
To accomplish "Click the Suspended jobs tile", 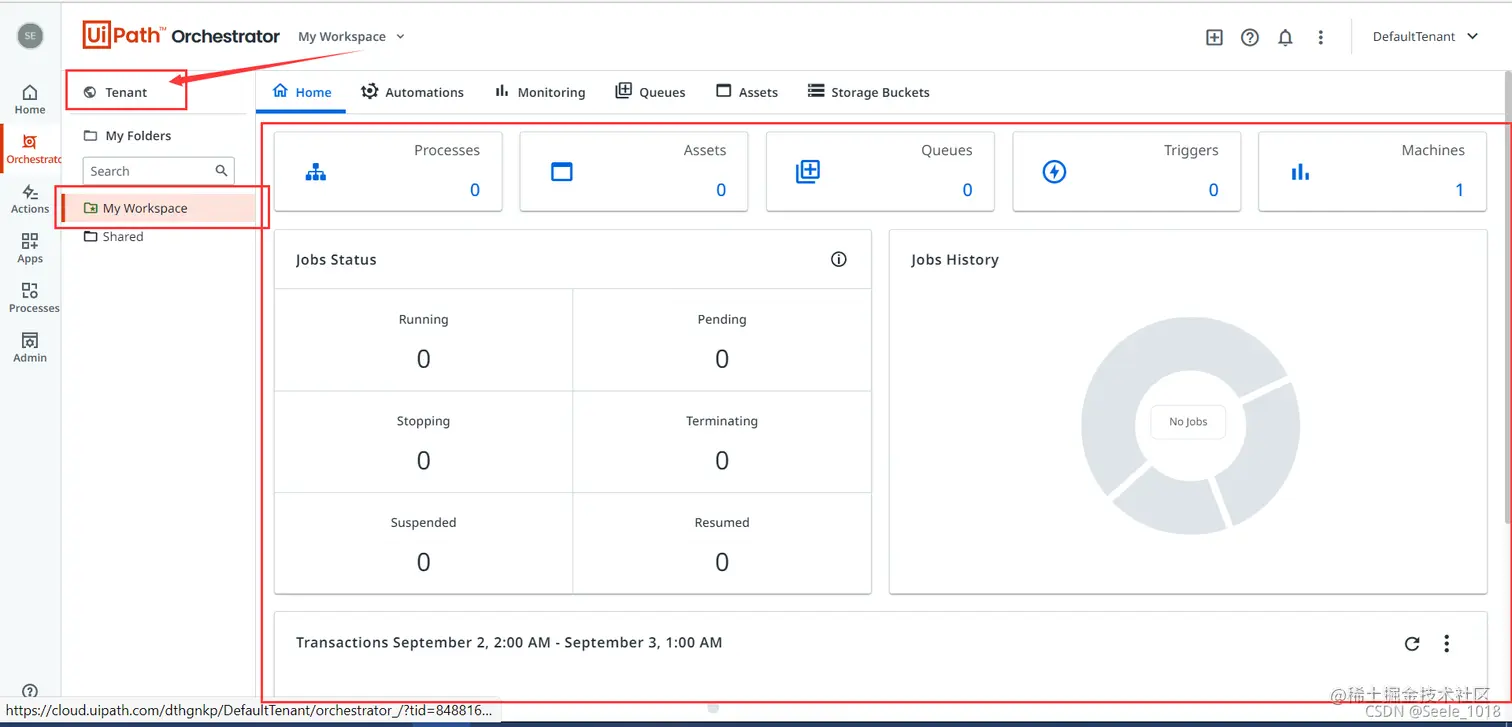I will pyautogui.click(x=423, y=543).
